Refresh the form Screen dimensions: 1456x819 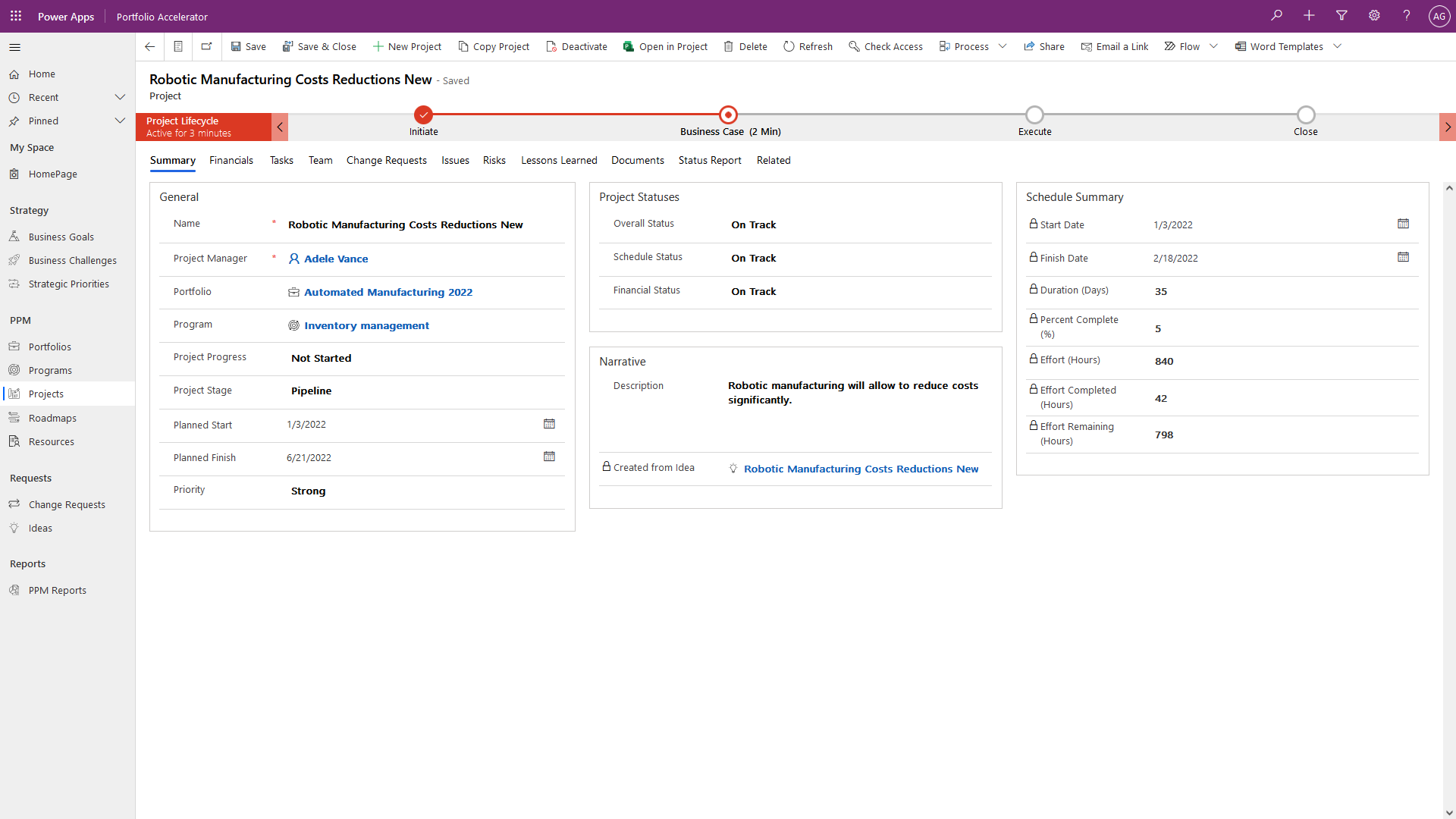coord(808,46)
